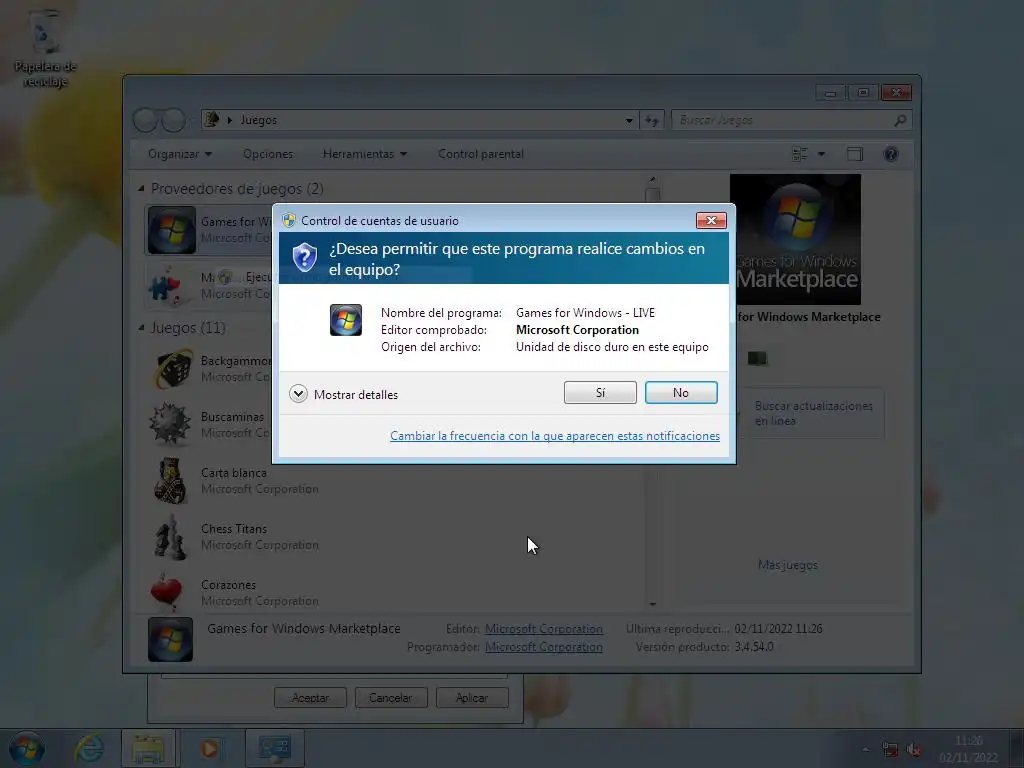
Task: Click the Juegos breadcrumb in address bar
Action: point(259,120)
